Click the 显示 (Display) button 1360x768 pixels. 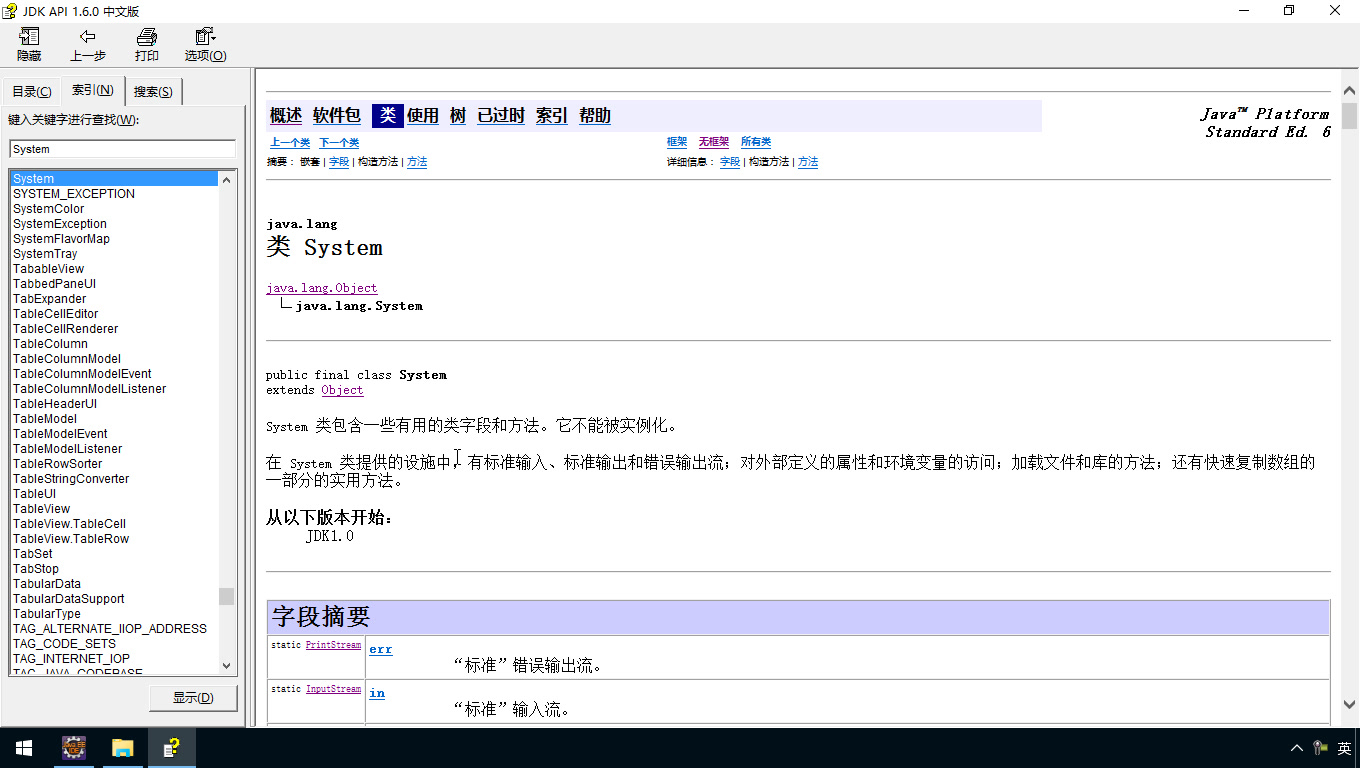193,697
